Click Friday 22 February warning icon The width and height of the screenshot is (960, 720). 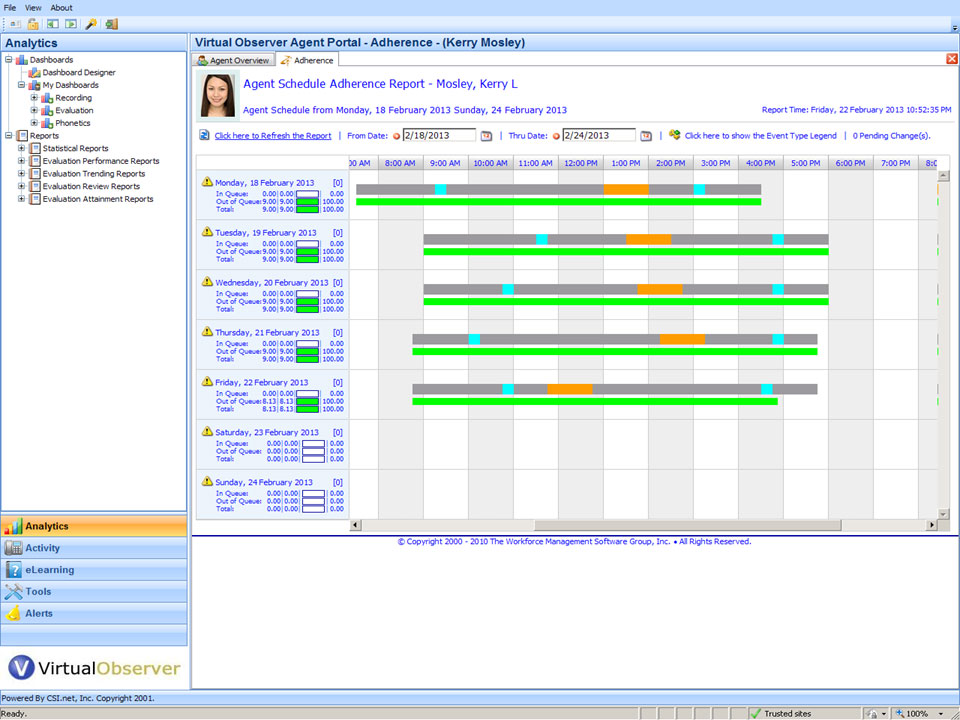[208, 381]
